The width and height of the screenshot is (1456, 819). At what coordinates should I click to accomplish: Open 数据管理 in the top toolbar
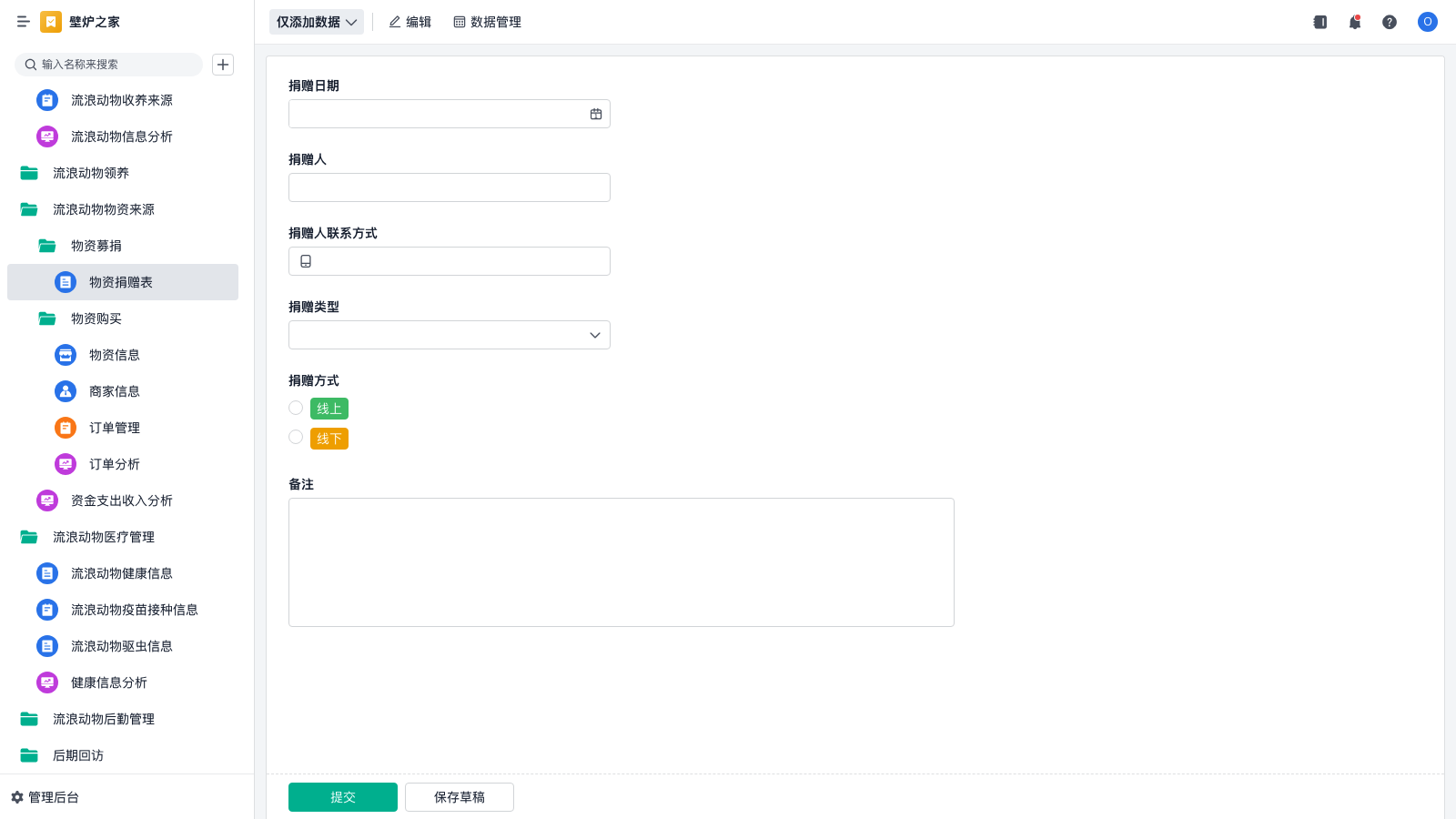pyautogui.click(x=487, y=22)
